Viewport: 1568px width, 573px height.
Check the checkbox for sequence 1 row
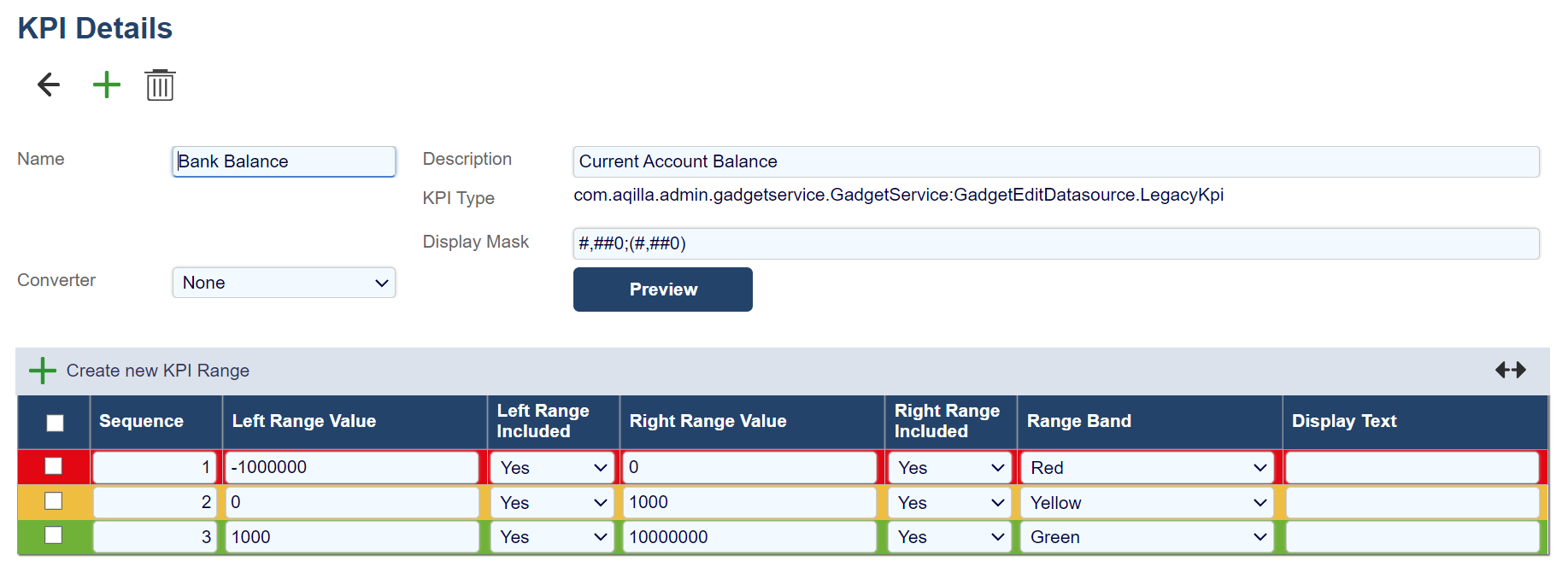(x=54, y=466)
